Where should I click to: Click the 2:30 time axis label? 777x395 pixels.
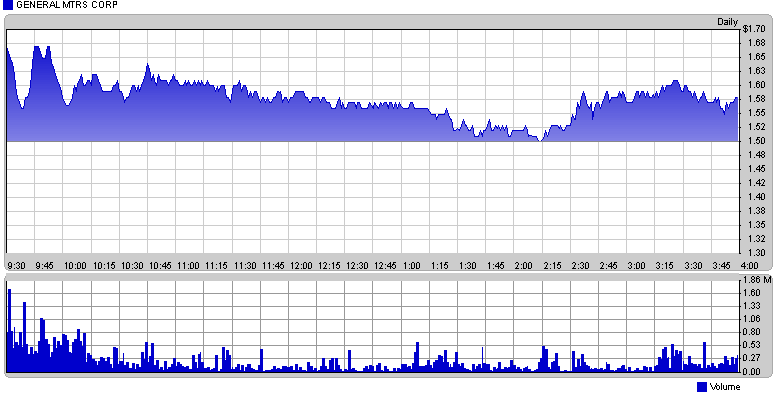click(x=581, y=266)
